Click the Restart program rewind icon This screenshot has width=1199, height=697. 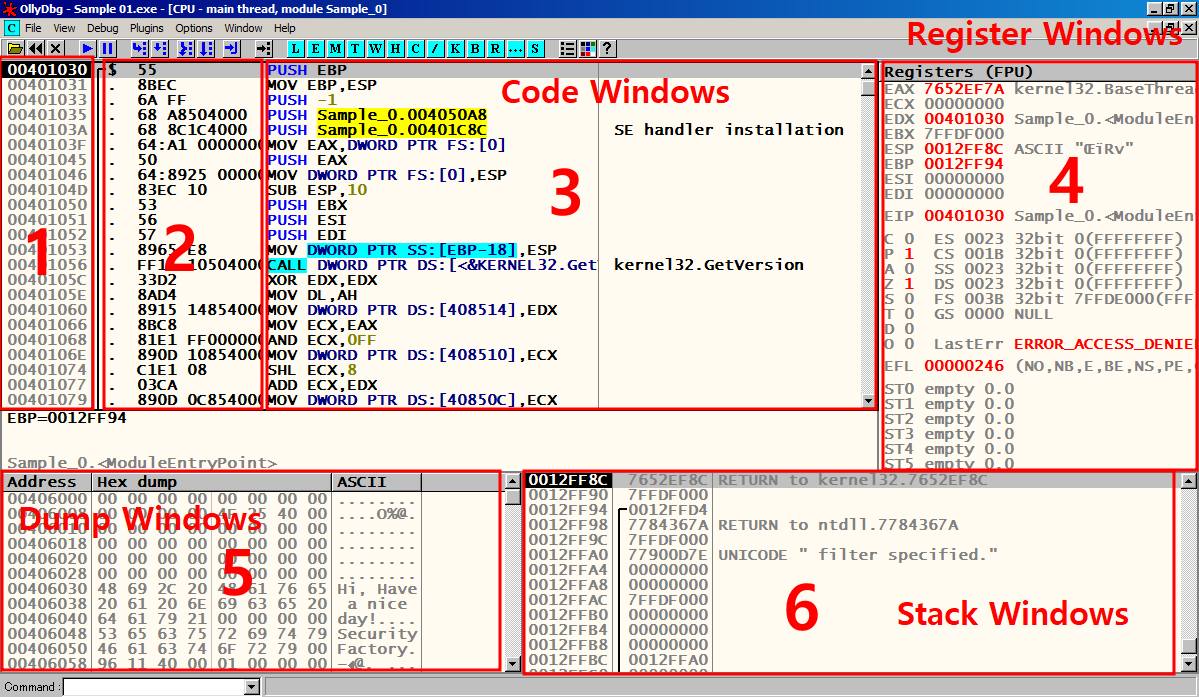35,48
